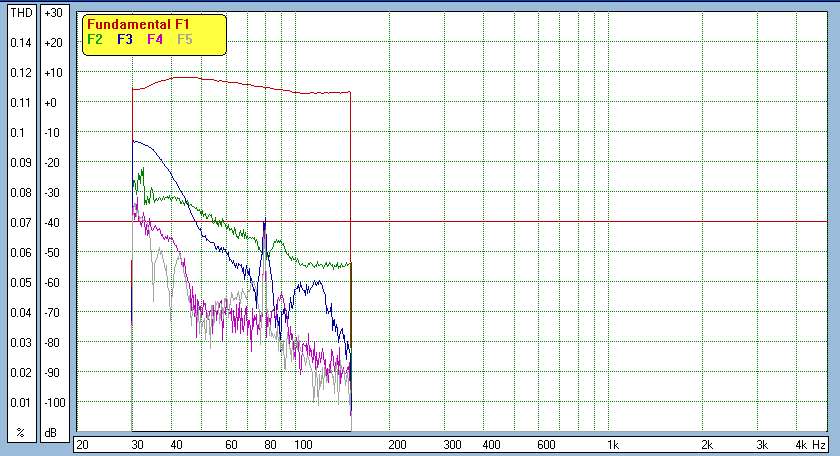Click the 4k Hz frequency label
The image size is (840, 456).
811,445
